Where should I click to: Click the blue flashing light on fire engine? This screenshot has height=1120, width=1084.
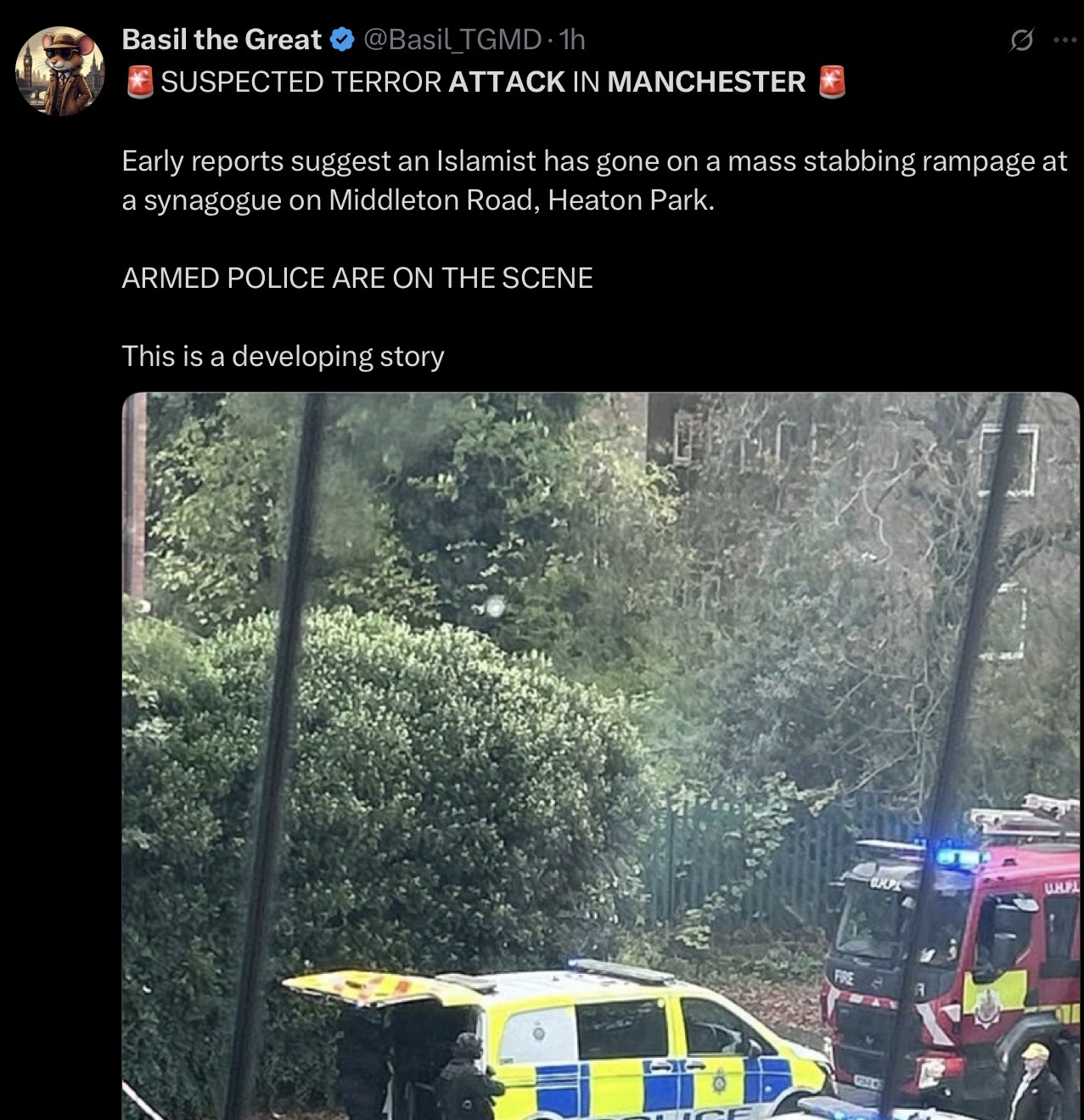point(959,857)
